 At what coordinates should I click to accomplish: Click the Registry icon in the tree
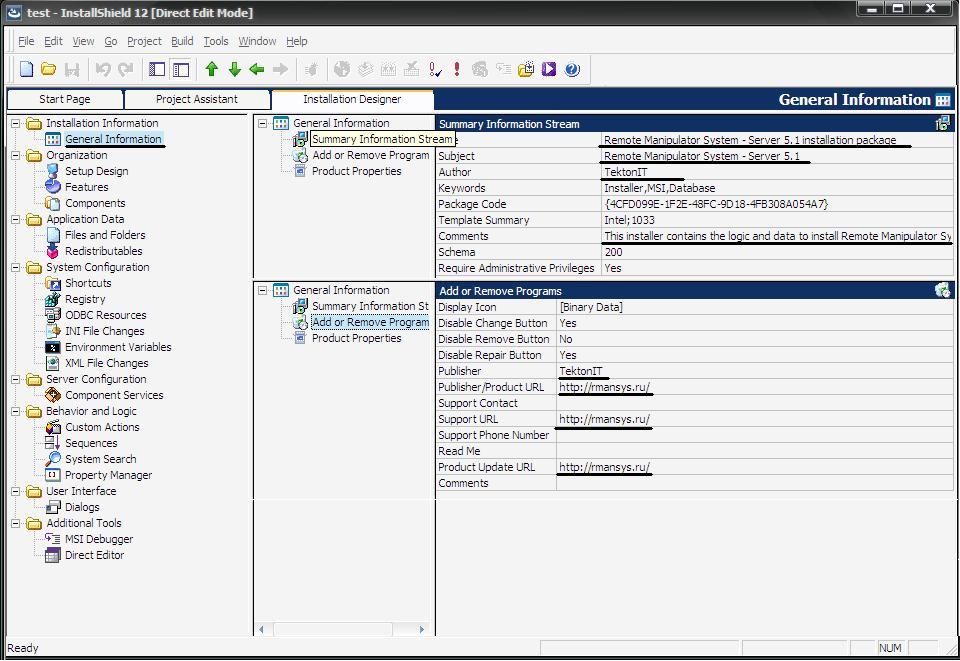pos(53,299)
